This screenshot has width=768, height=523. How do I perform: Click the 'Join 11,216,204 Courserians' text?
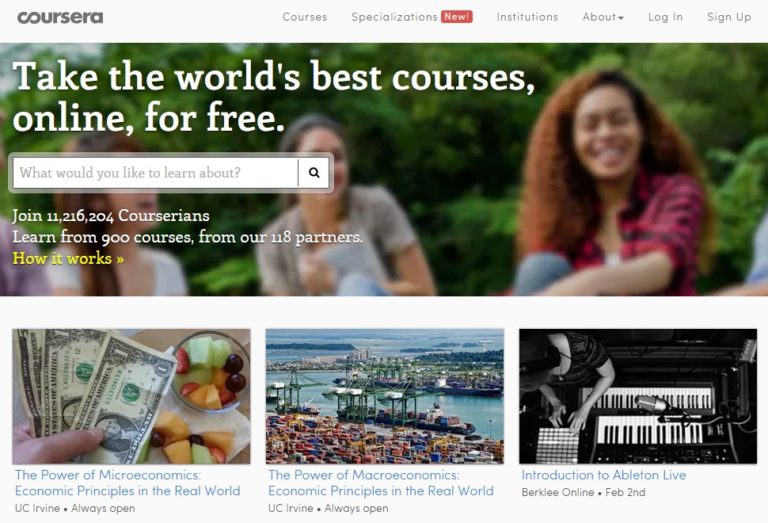pos(111,215)
